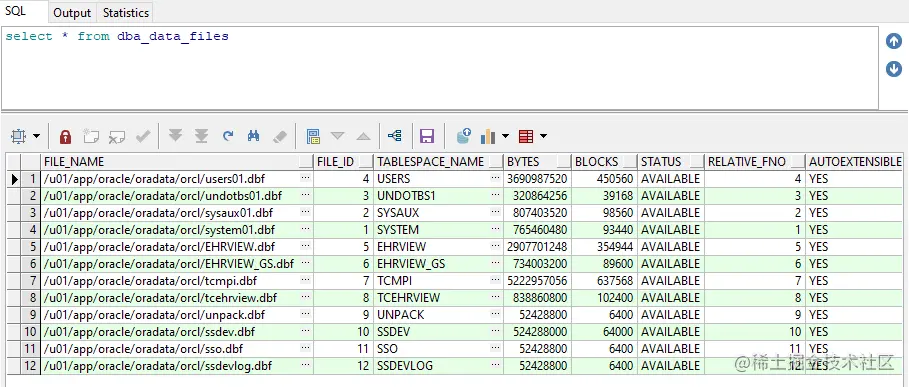
Task: Click sort button beside RELATIVE_FNO header
Action: [x=798, y=162]
